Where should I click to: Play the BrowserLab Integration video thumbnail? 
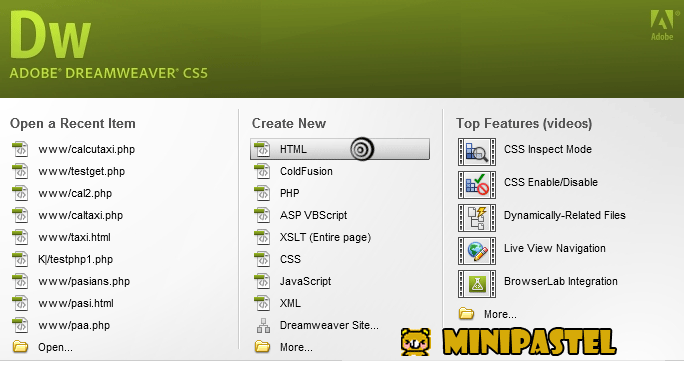point(477,284)
